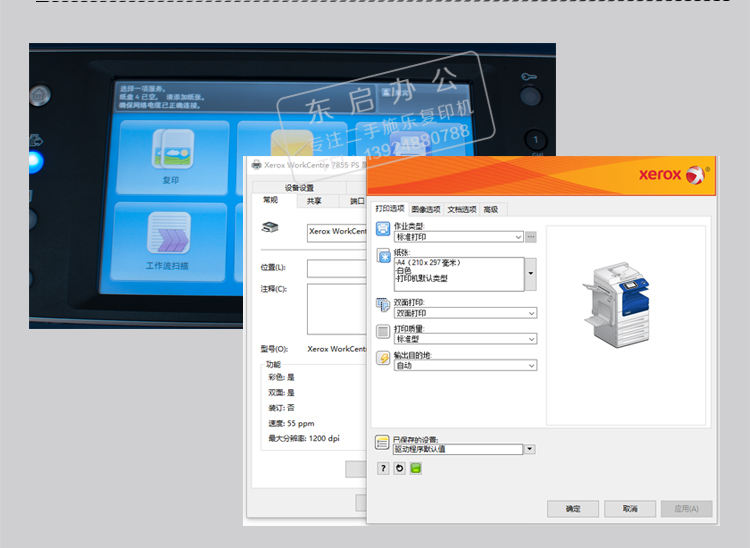Switch to the 高级 advanced tab
750x548 pixels.
[x=491, y=209]
